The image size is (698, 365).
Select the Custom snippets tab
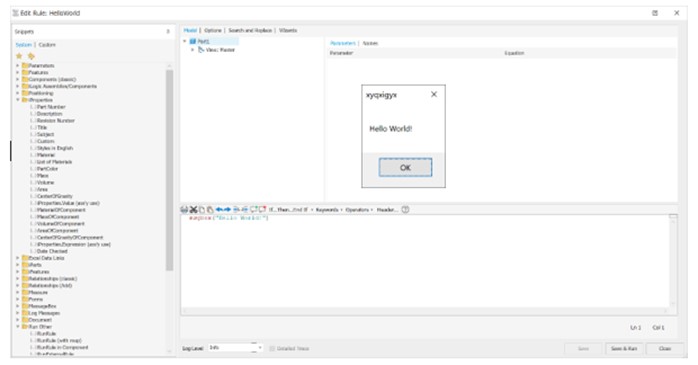(47, 45)
